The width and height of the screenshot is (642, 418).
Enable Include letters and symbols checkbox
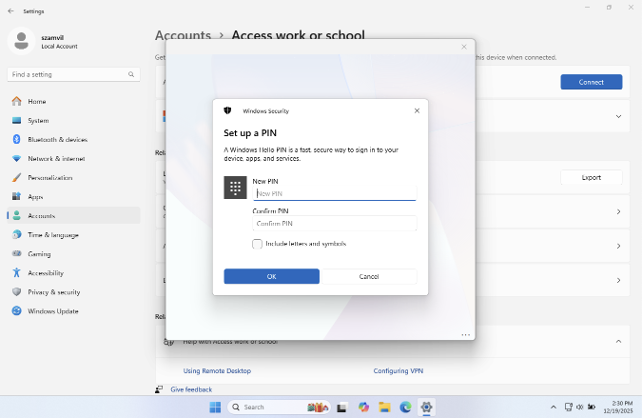257,244
